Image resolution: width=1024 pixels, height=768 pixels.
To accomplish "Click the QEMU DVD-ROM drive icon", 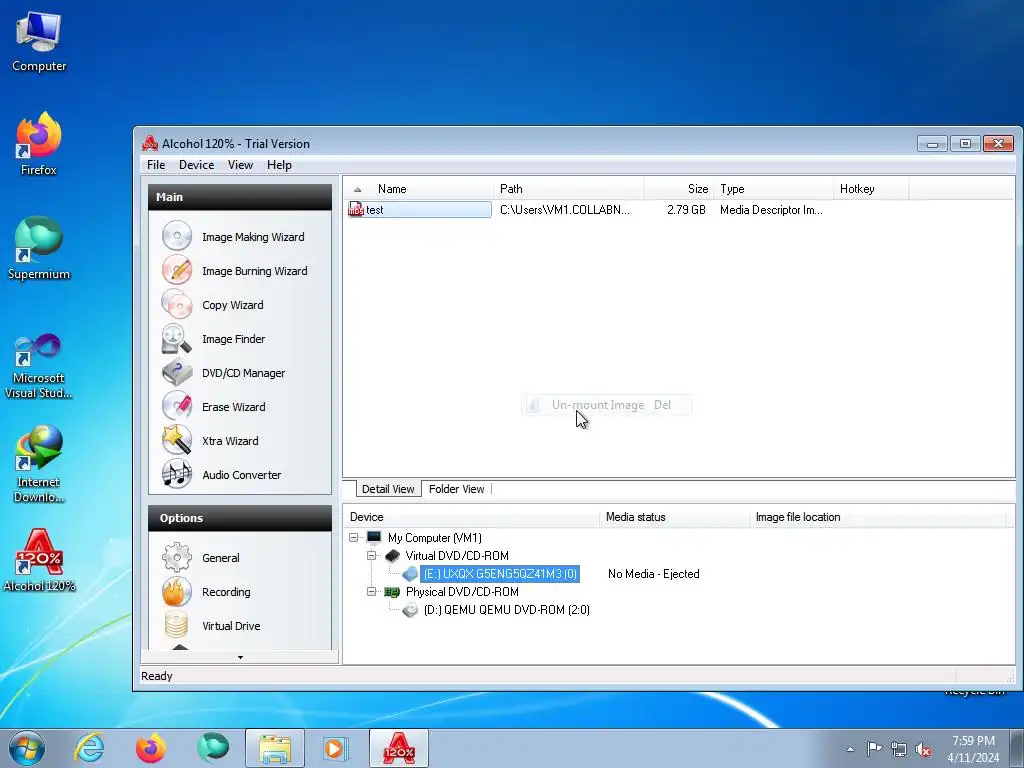I will (x=410, y=610).
